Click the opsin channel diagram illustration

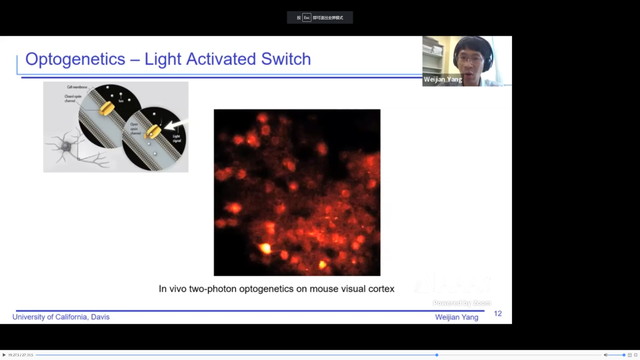pos(116,127)
